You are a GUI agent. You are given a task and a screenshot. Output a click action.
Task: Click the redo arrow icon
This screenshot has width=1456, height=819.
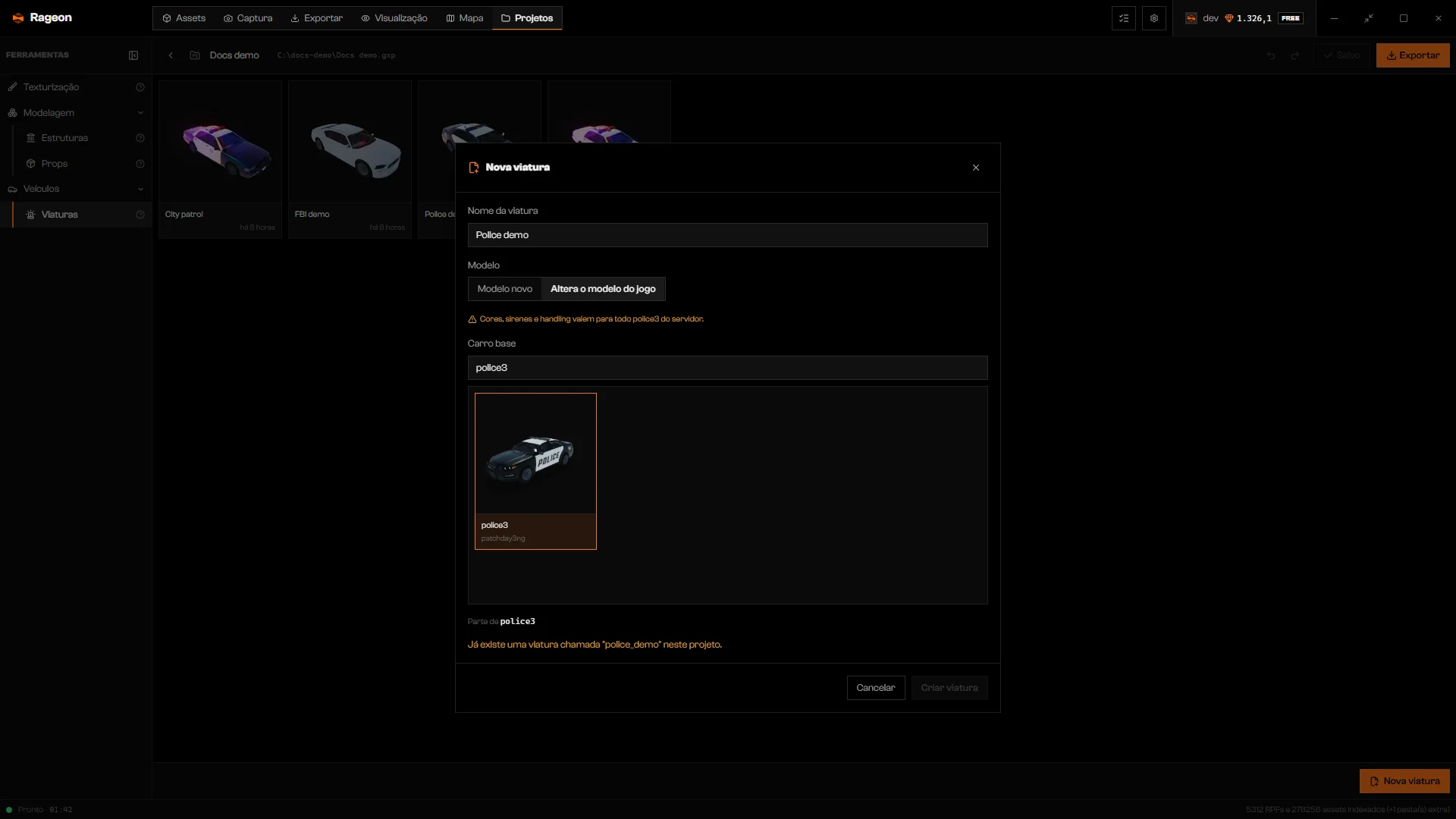coord(1295,55)
